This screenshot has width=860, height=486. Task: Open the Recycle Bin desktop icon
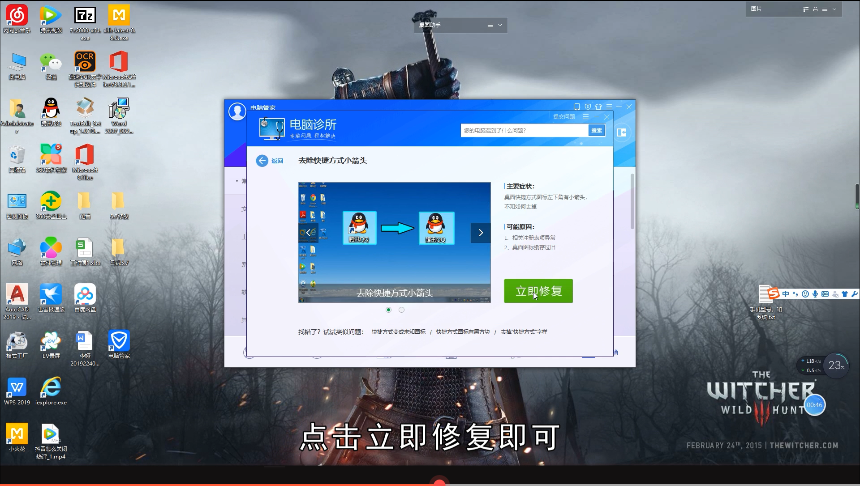[x=17, y=159]
